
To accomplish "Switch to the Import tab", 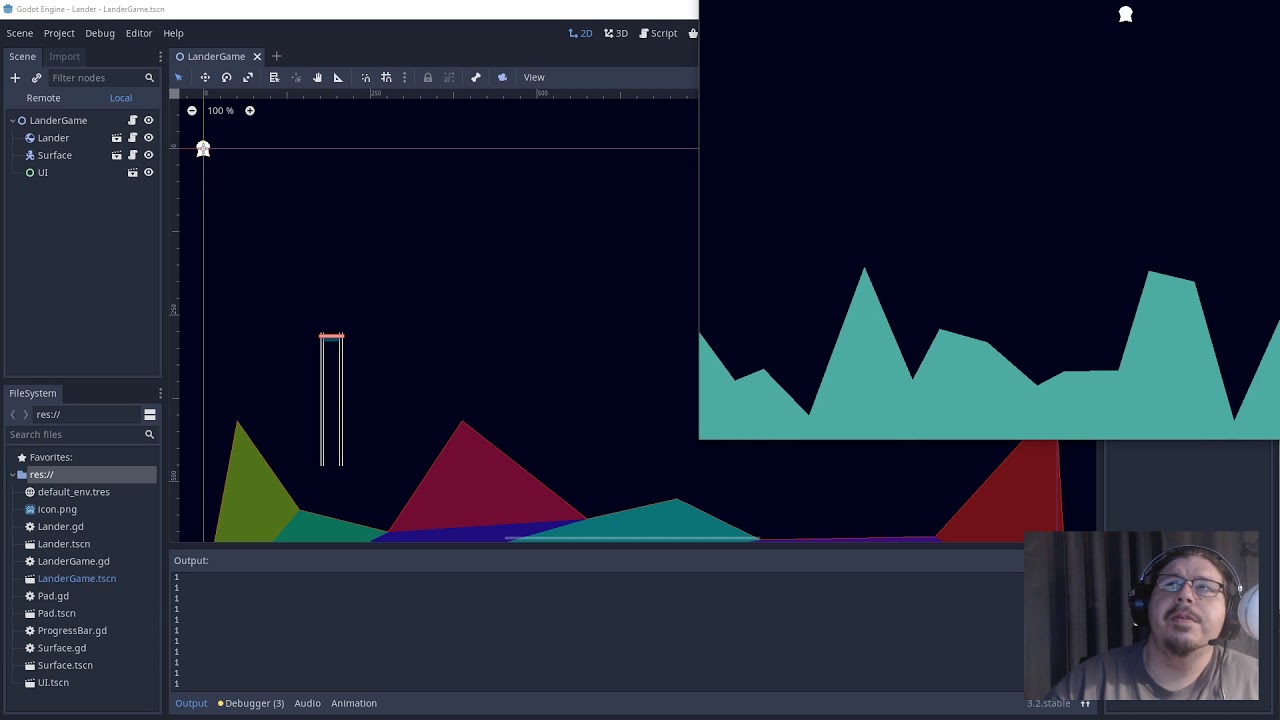I will (x=64, y=57).
